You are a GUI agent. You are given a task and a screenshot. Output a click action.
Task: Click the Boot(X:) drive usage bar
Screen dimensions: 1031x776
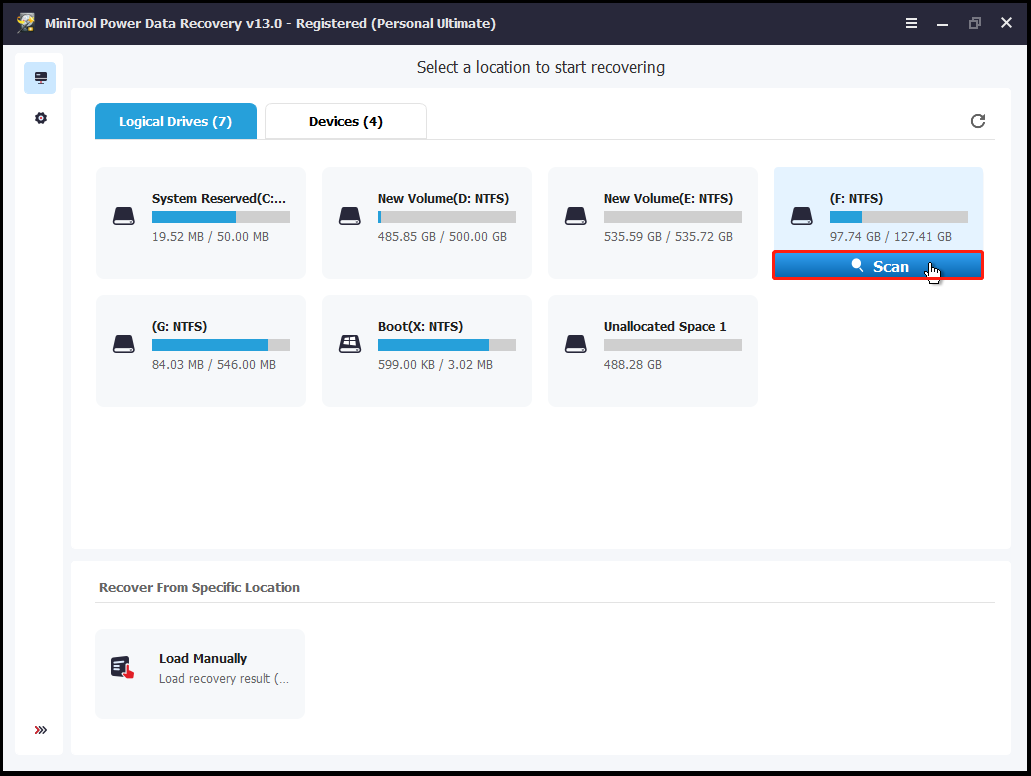(447, 345)
